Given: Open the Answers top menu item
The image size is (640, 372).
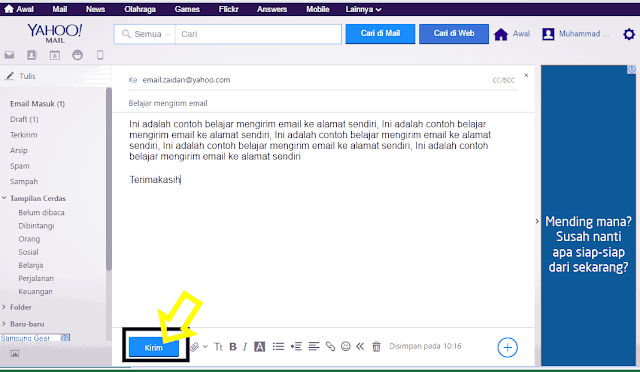Looking at the screenshot, I should coord(272,9).
